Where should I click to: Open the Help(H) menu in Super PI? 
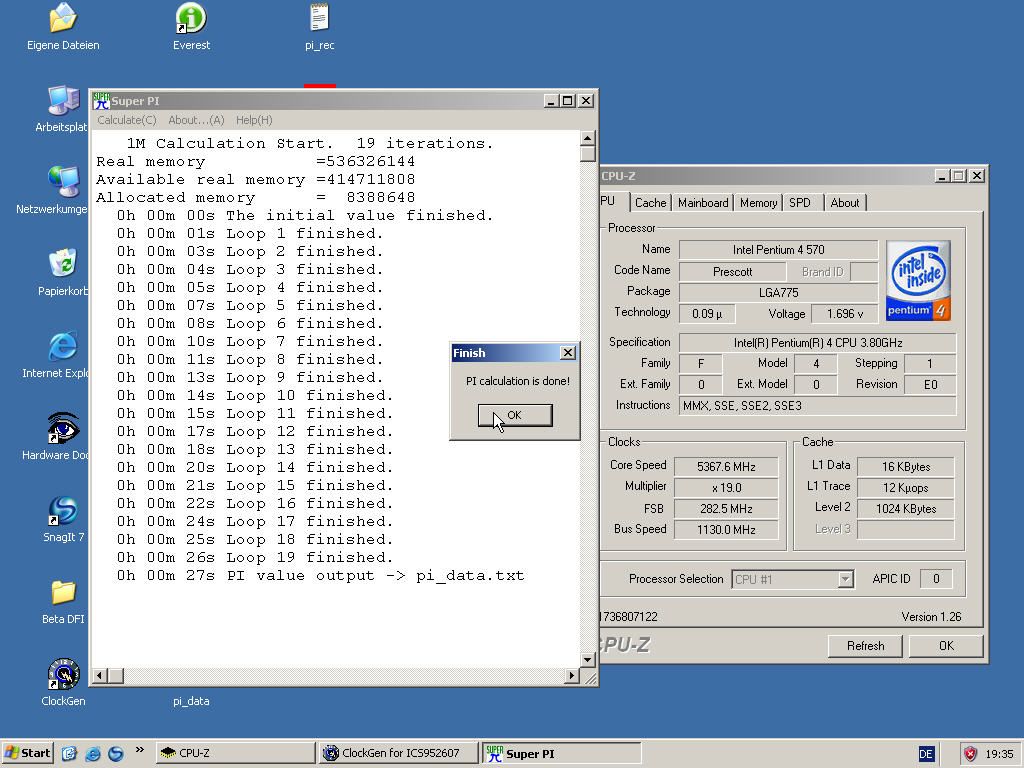[254, 120]
